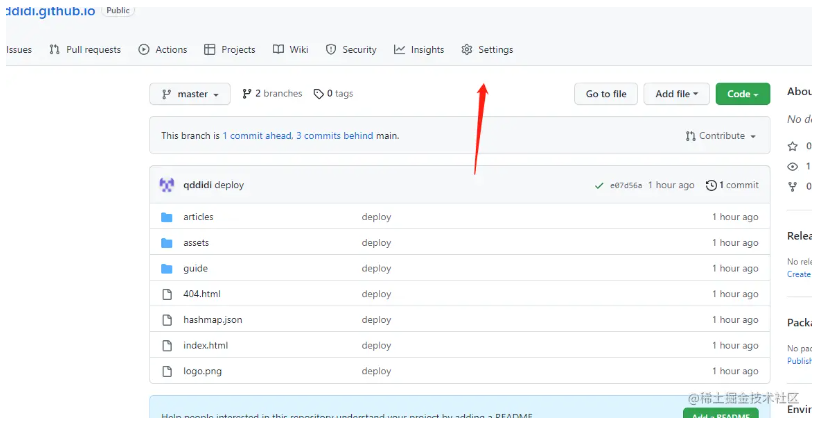This screenshot has width=819, height=421.
Task: Open the Issues tab
Action: [19, 50]
